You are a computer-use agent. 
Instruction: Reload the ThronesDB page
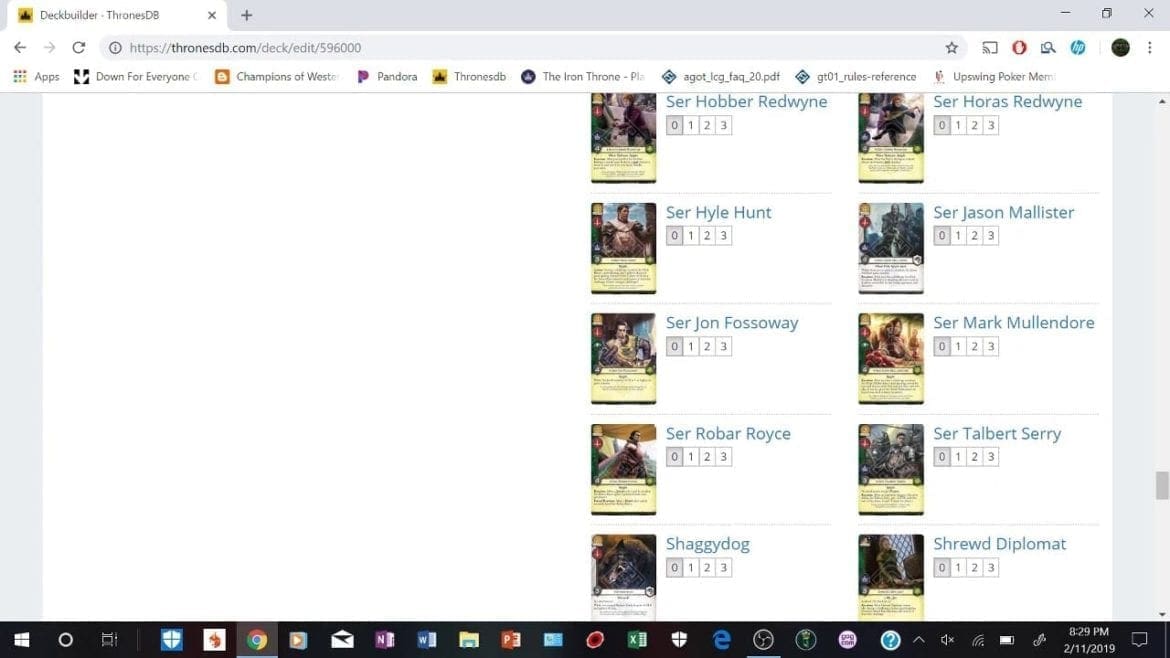(78, 48)
